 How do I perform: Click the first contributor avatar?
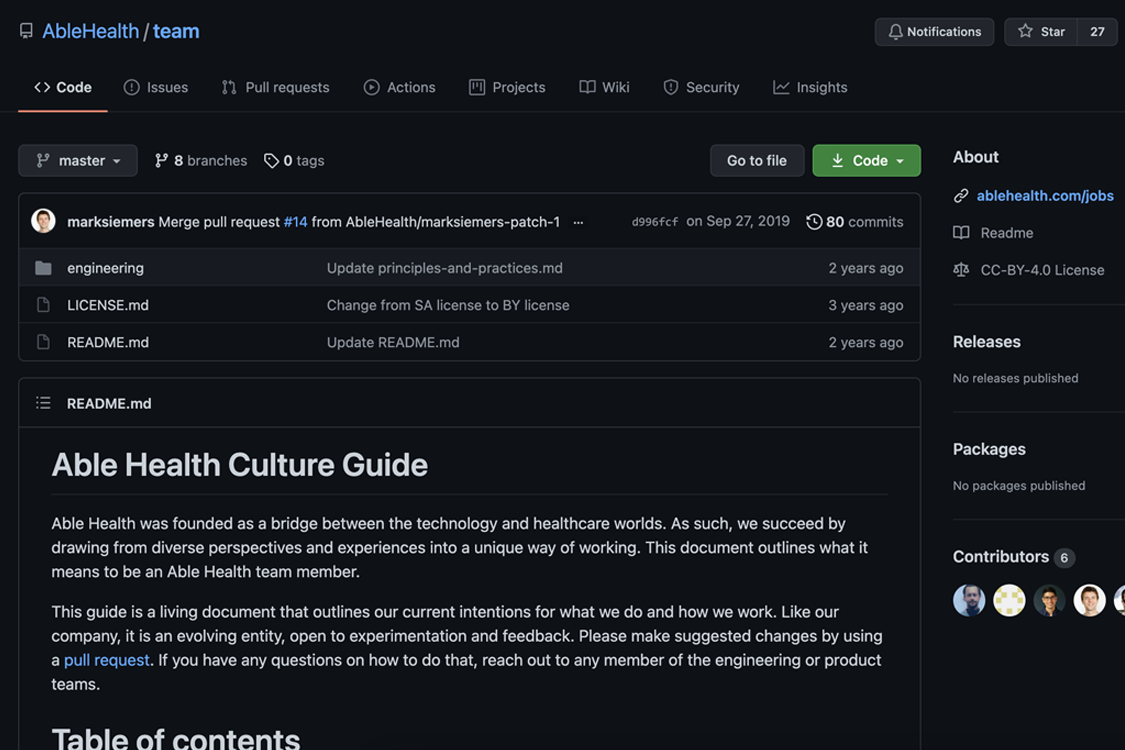tap(968, 600)
